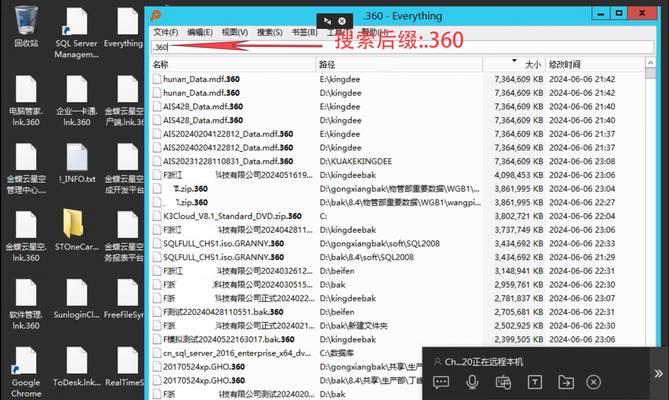Close the small floating bar at top
The image size is (669, 400).
click(x=342, y=20)
